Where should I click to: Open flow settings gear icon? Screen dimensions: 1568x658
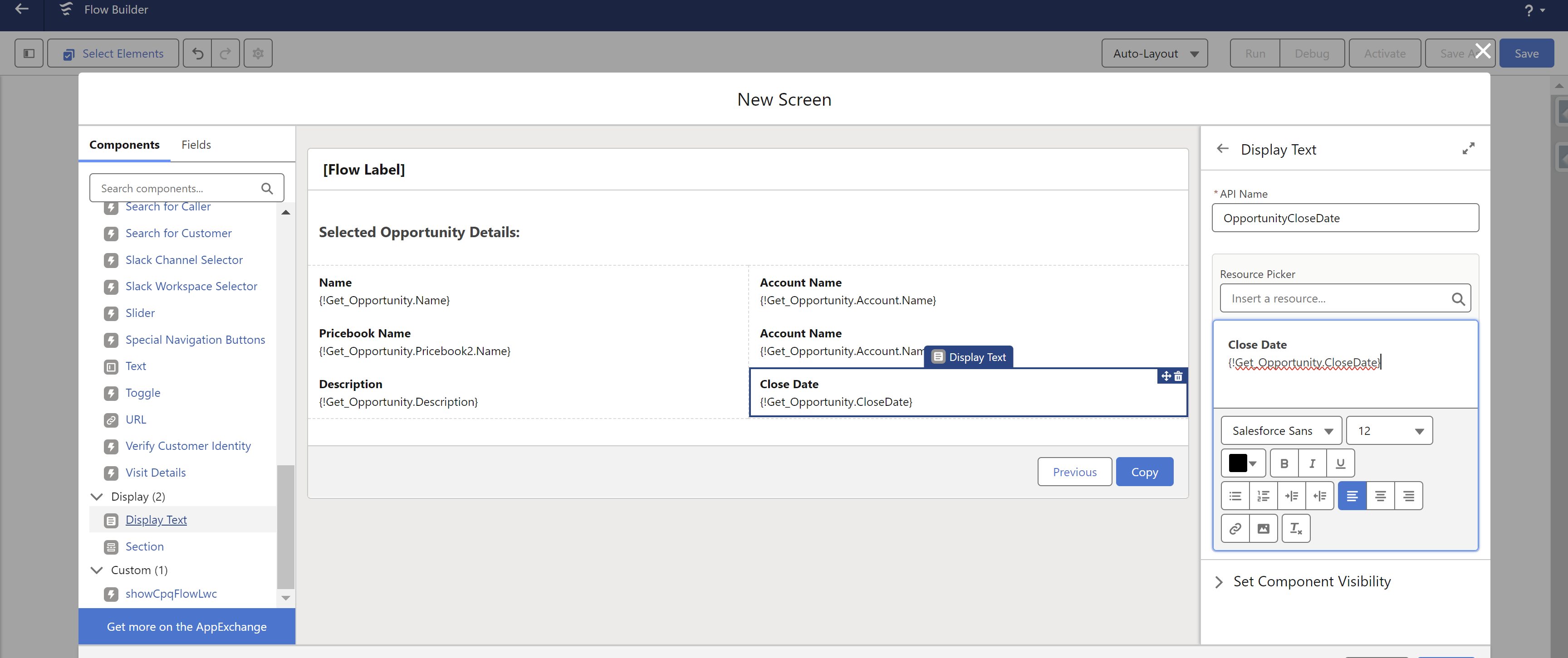[x=258, y=54]
